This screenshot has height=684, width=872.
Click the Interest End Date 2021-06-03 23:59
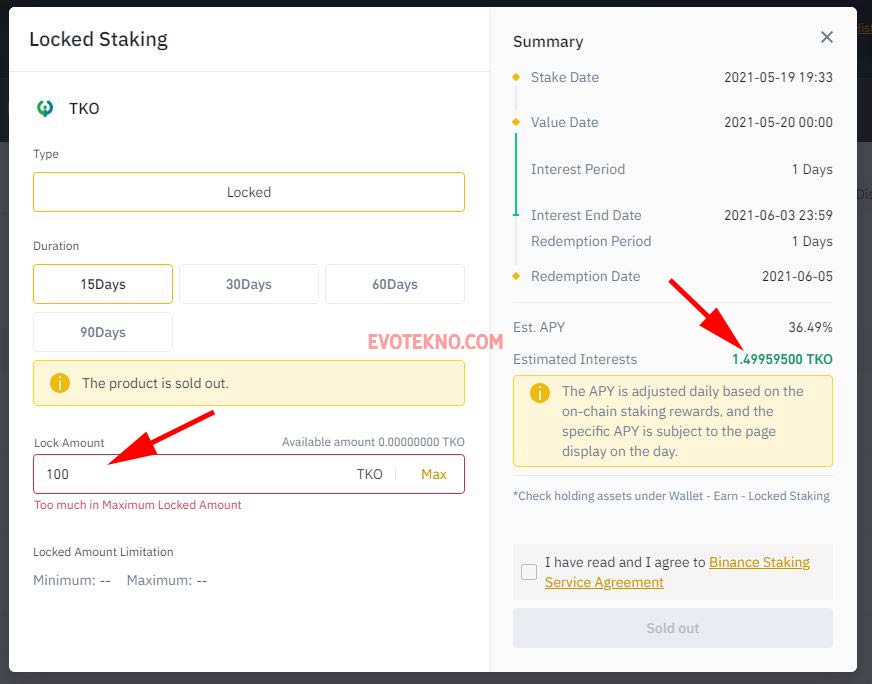click(778, 215)
